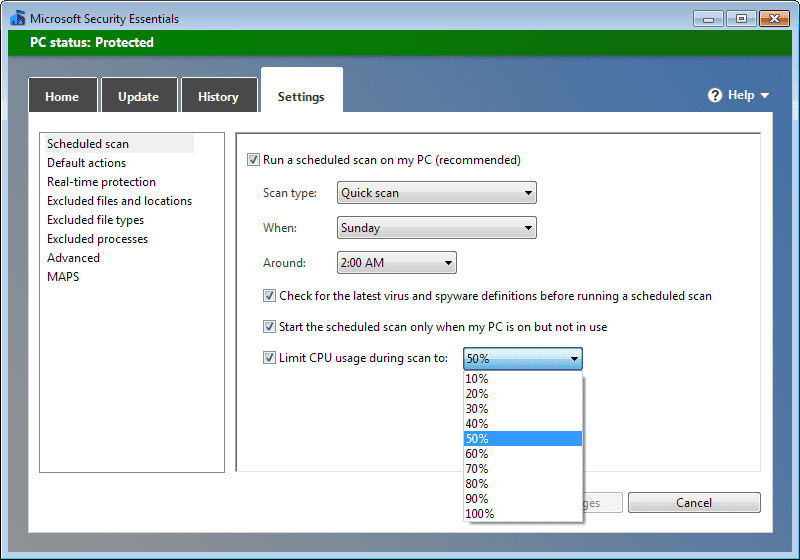This screenshot has width=800, height=560.
Task: Click the Microsoft Security Essentials title icon
Action: (17, 18)
